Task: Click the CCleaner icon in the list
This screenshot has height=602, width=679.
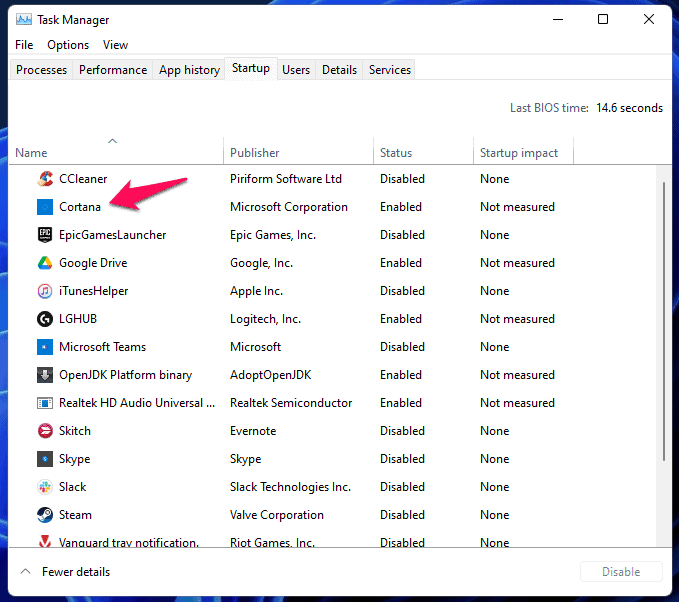Action: pyautogui.click(x=45, y=179)
